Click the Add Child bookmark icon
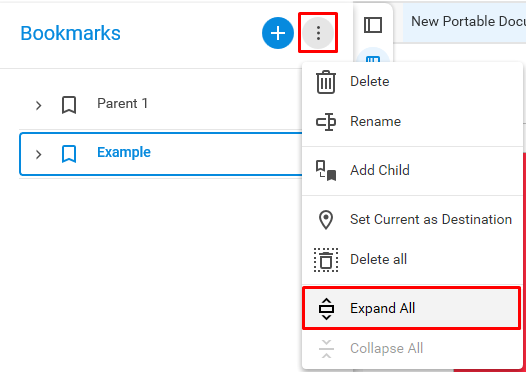 [x=326, y=170]
